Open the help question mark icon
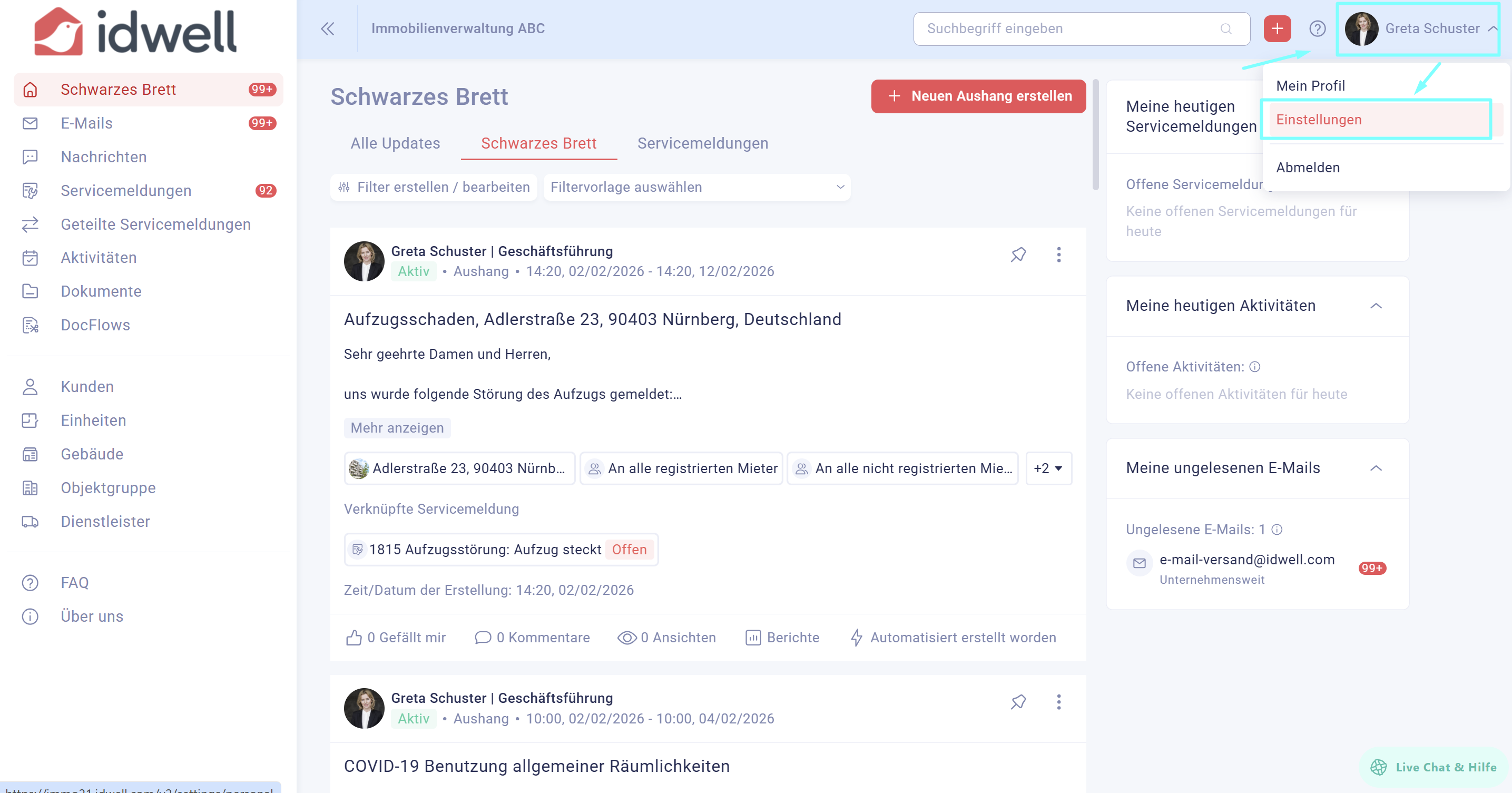The height and width of the screenshot is (793, 1512). [x=1317, y=29]
